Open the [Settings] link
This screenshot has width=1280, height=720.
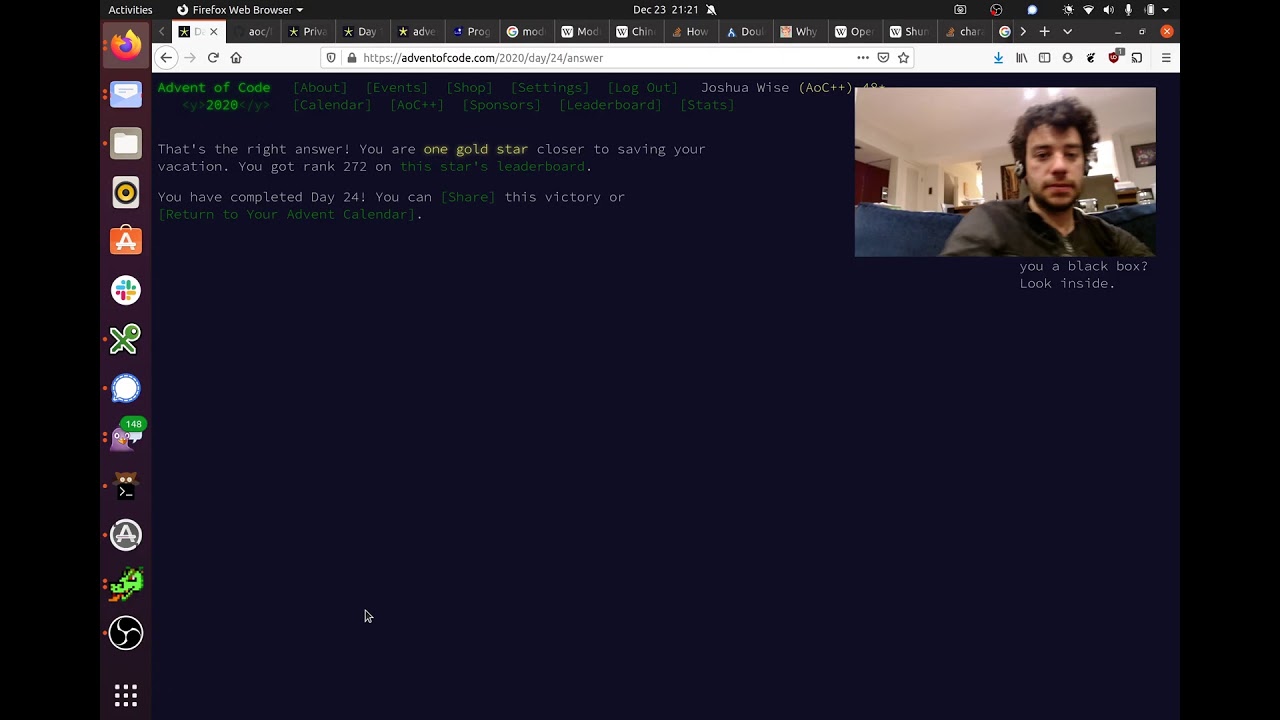(x=550, y=88)
